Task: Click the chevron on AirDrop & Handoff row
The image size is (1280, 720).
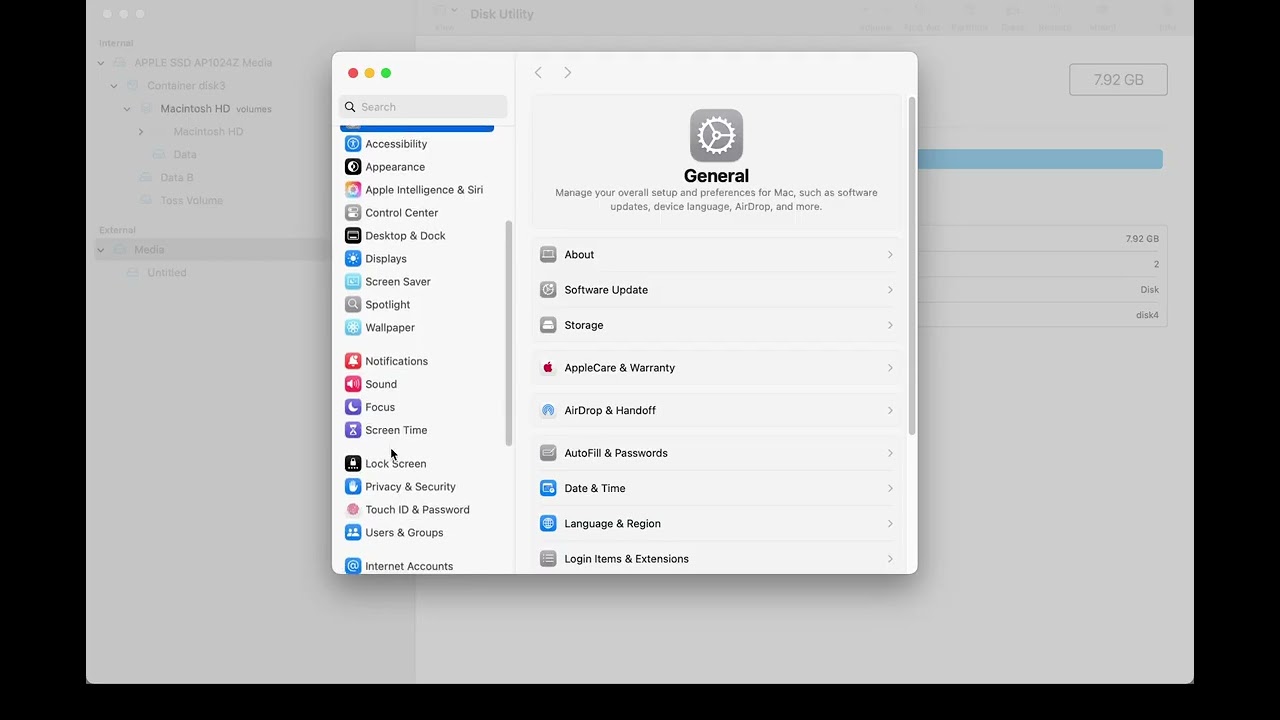Action: pos(890,411)
